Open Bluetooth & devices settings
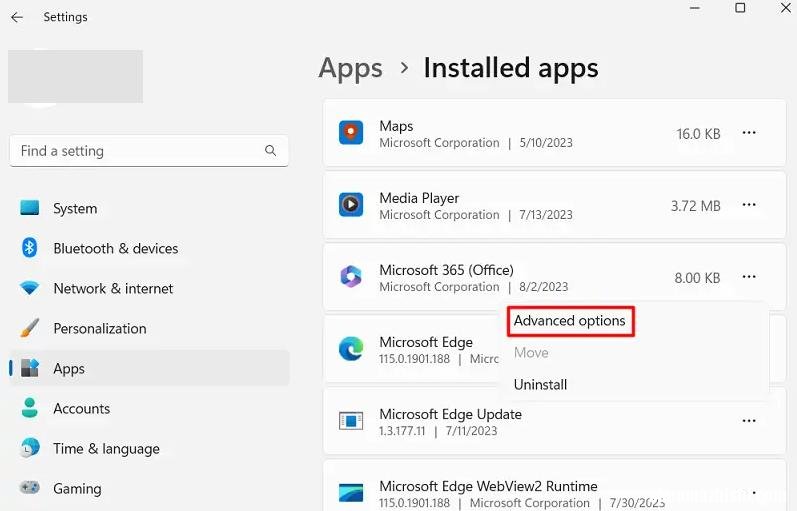This screenshot has height=511, width=797. point(149,248)
